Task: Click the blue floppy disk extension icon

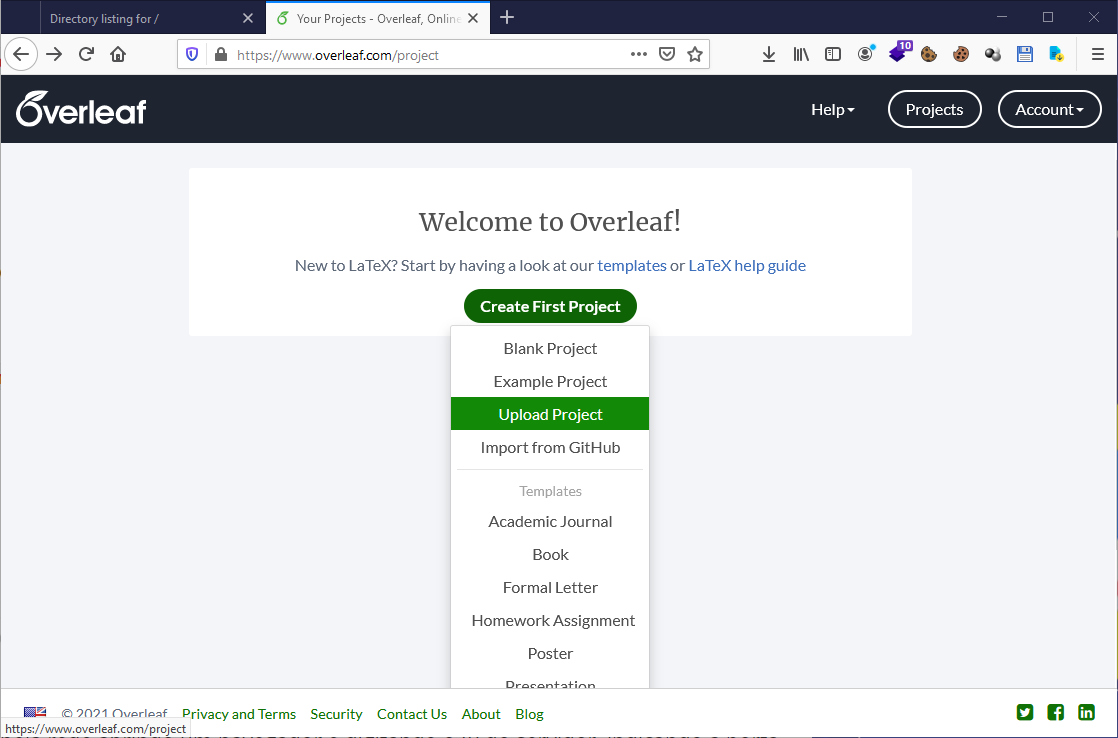Action: point(1025,54)
